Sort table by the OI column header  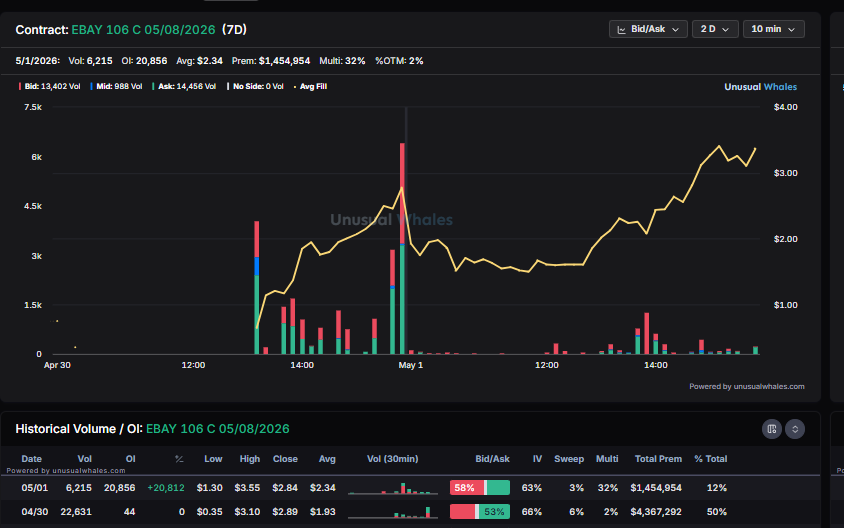130,459
